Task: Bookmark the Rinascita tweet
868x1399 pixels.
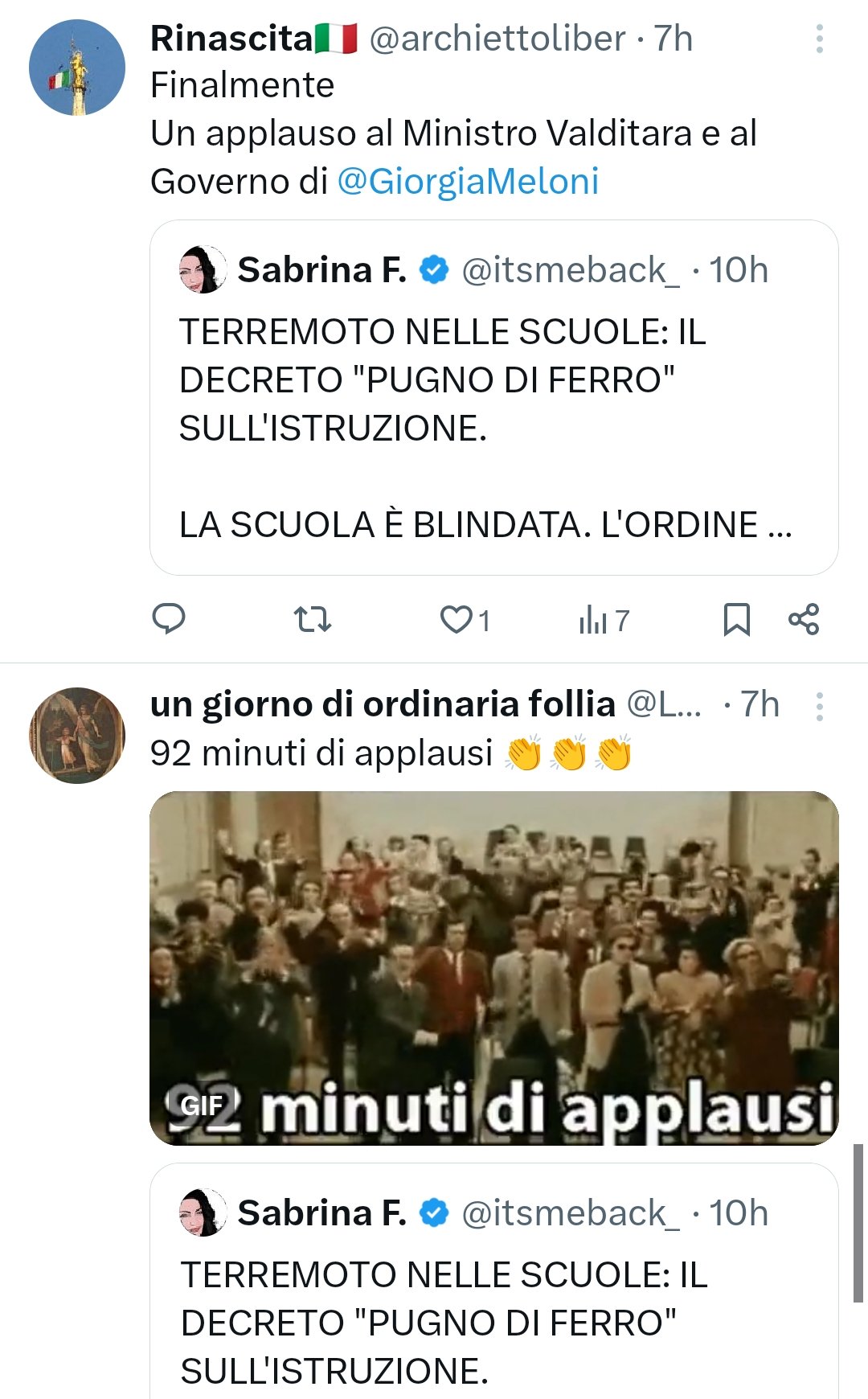Action: coord(737,620)
